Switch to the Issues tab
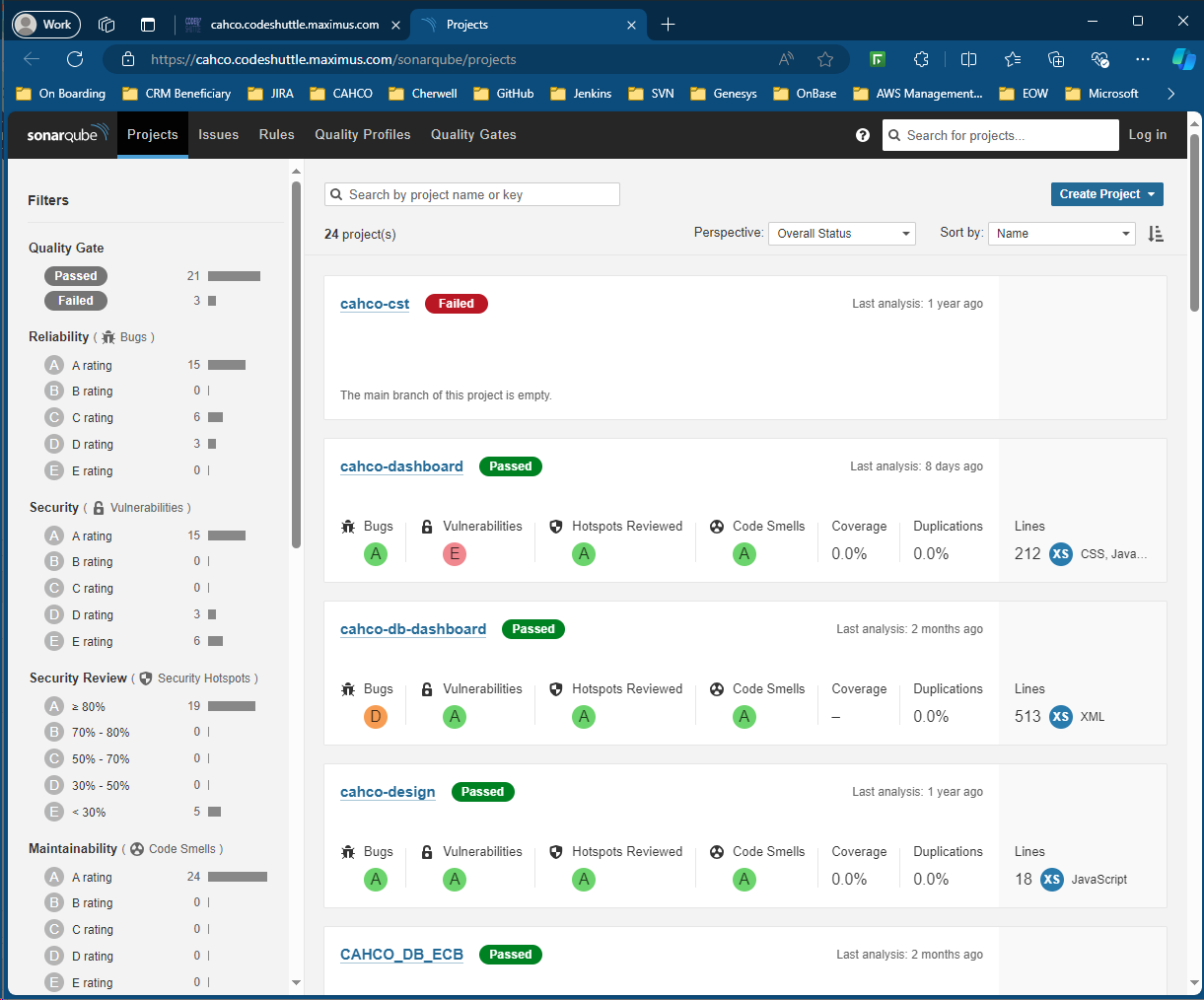 [218, 134]
